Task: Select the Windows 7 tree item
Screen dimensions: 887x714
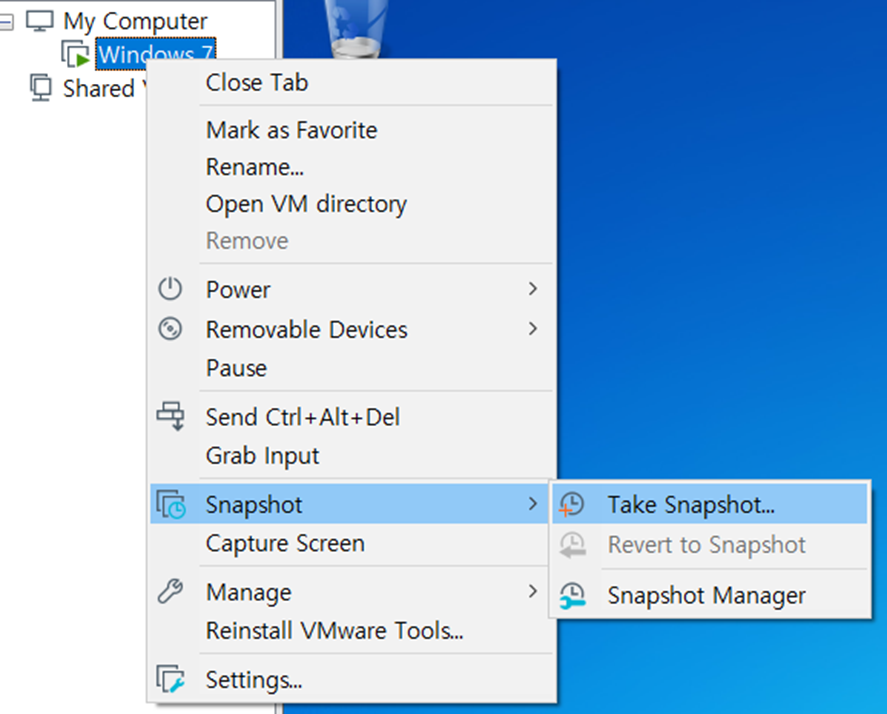Action: [156, 54]
